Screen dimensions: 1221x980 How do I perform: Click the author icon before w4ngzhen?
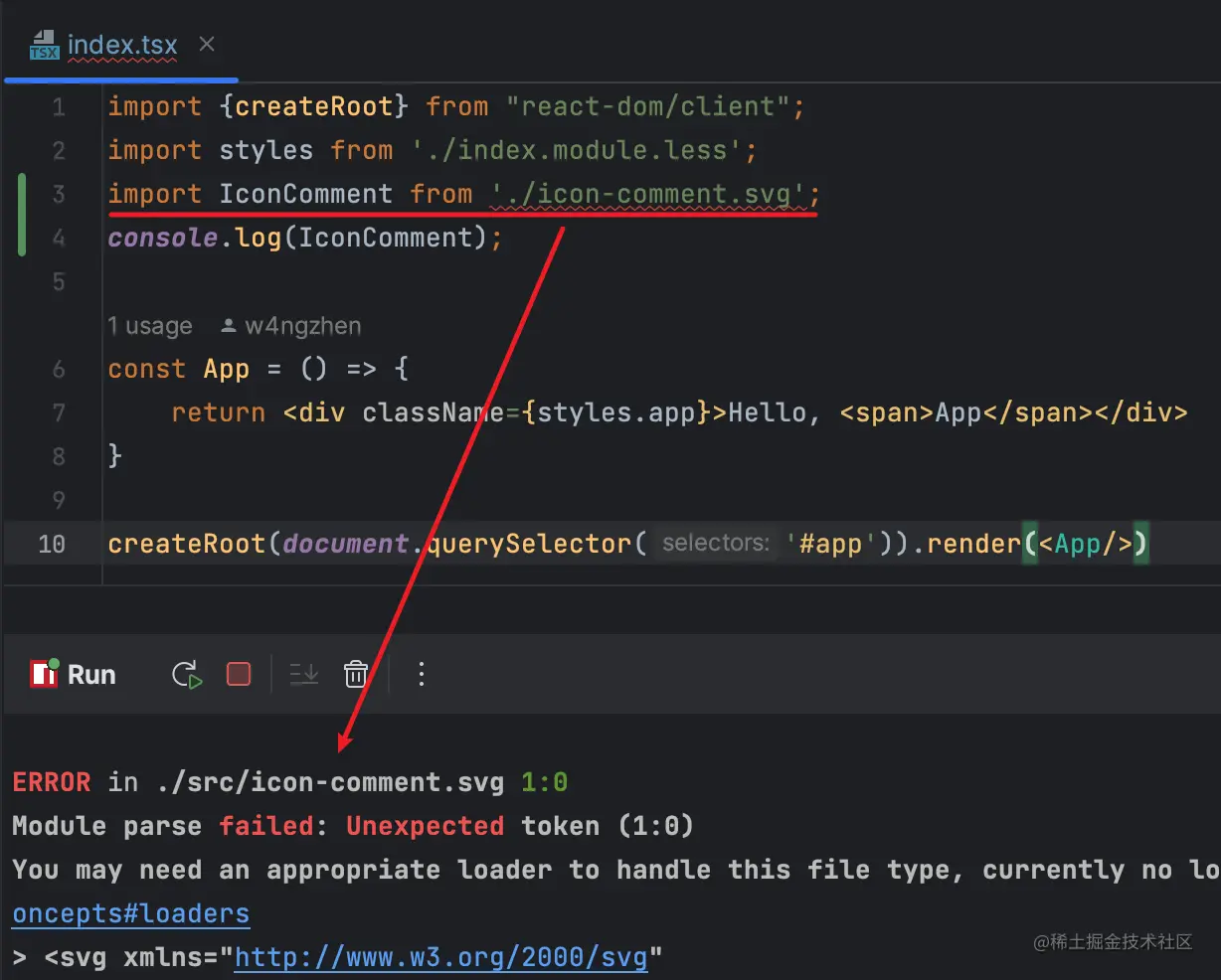tap(229, 325)
